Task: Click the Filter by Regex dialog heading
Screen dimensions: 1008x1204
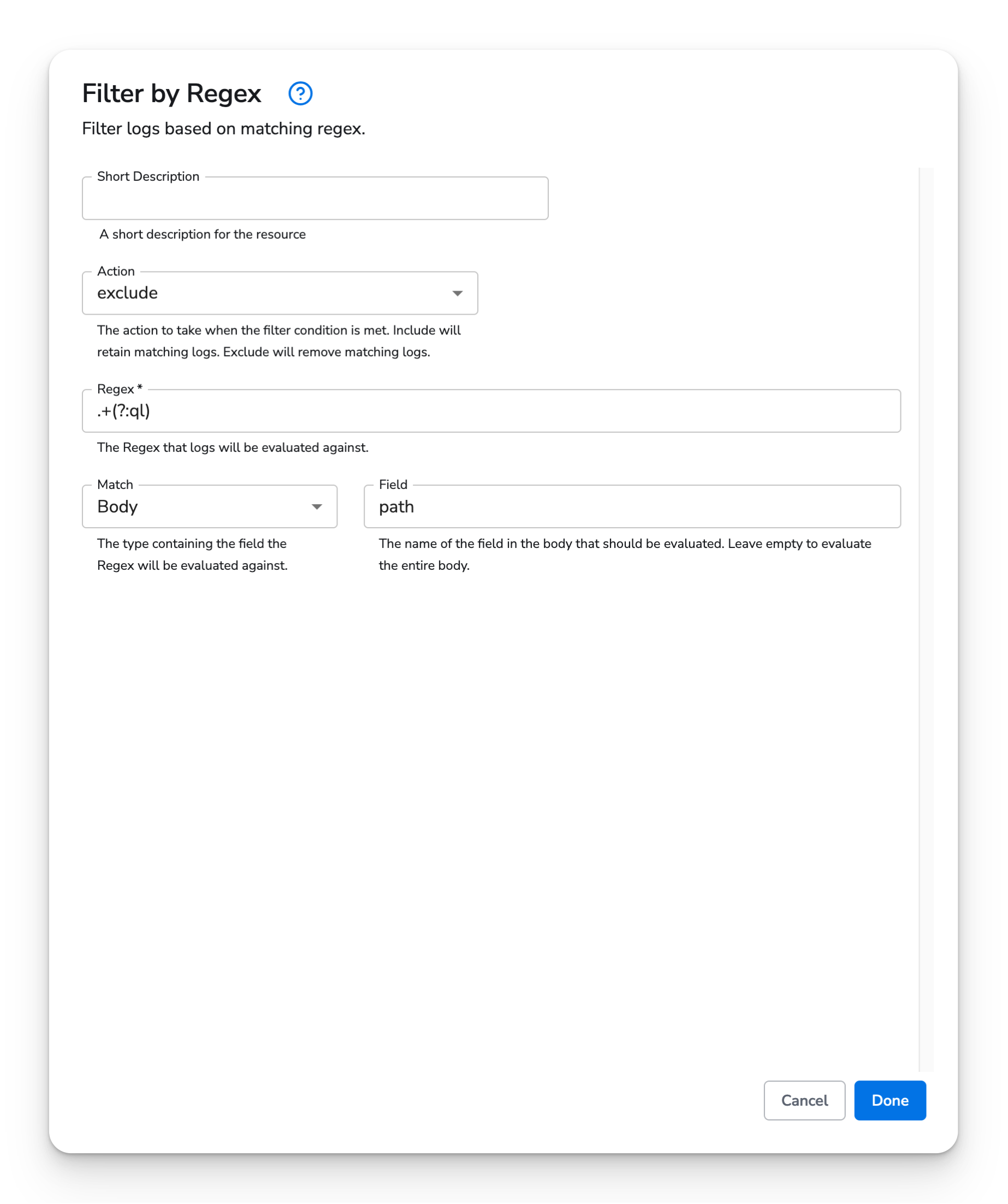Action: [x=170, y=93]
